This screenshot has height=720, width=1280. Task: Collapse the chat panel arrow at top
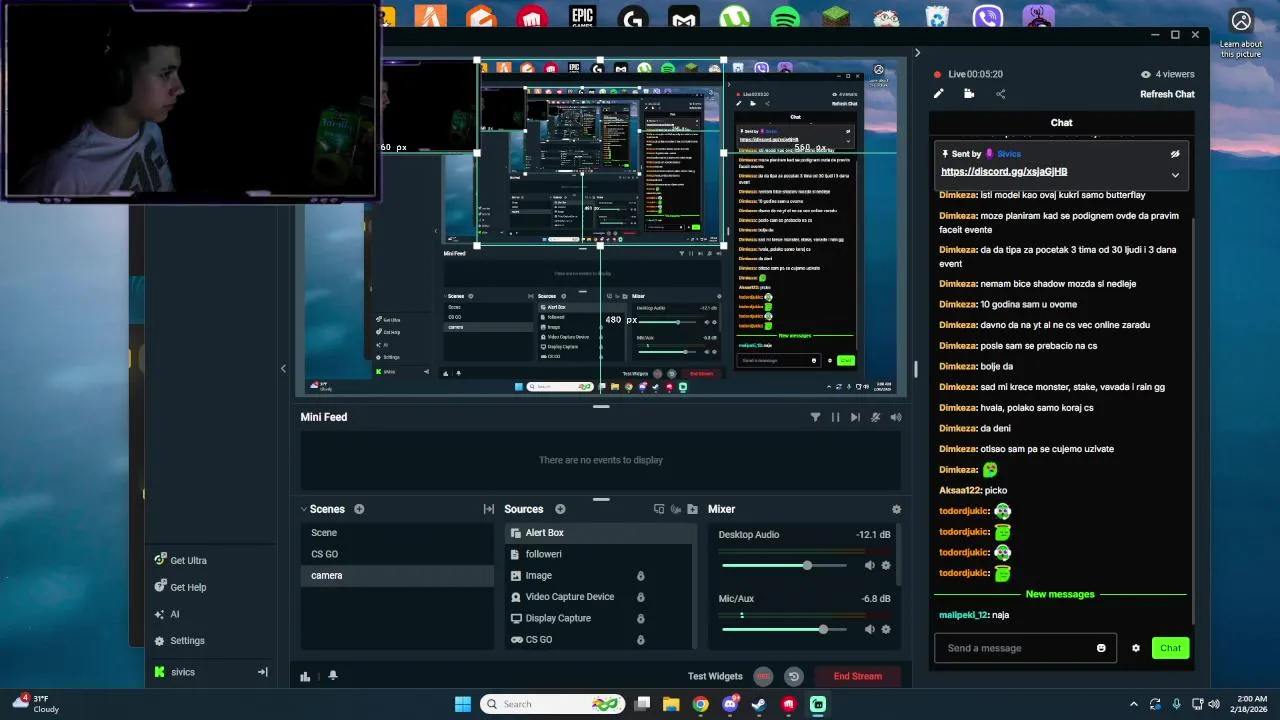(917, 53)
